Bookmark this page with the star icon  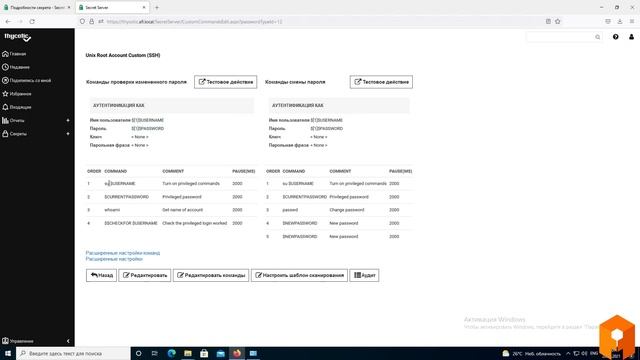tap(558, 21)
